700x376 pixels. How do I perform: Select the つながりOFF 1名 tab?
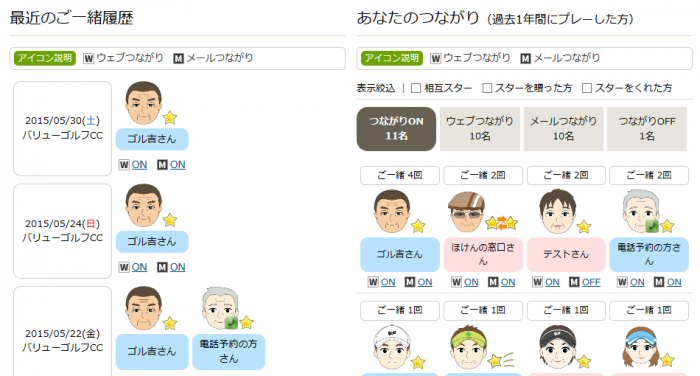[x=647, y=129]
